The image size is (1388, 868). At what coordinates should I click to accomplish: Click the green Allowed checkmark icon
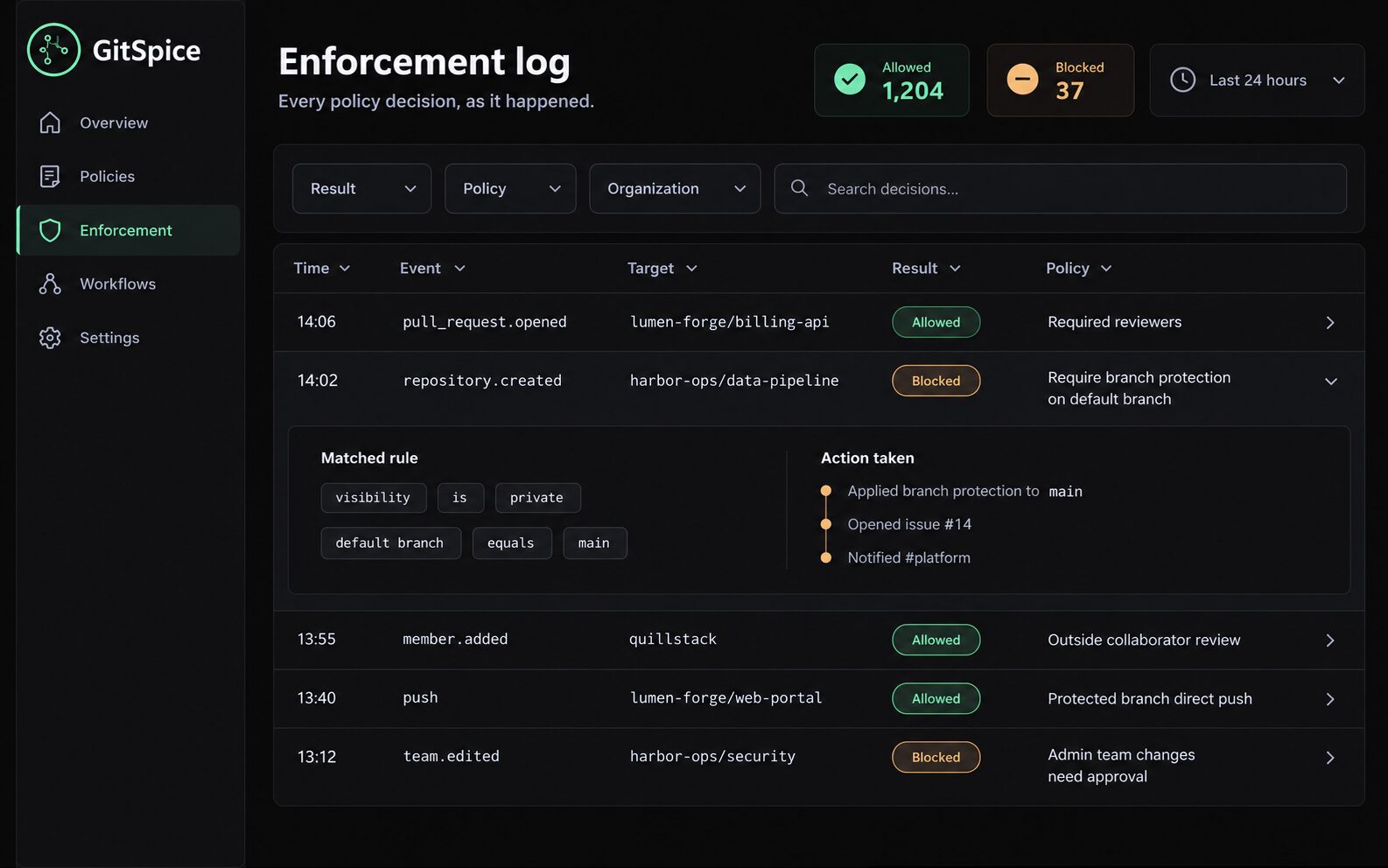coord(849,80)
